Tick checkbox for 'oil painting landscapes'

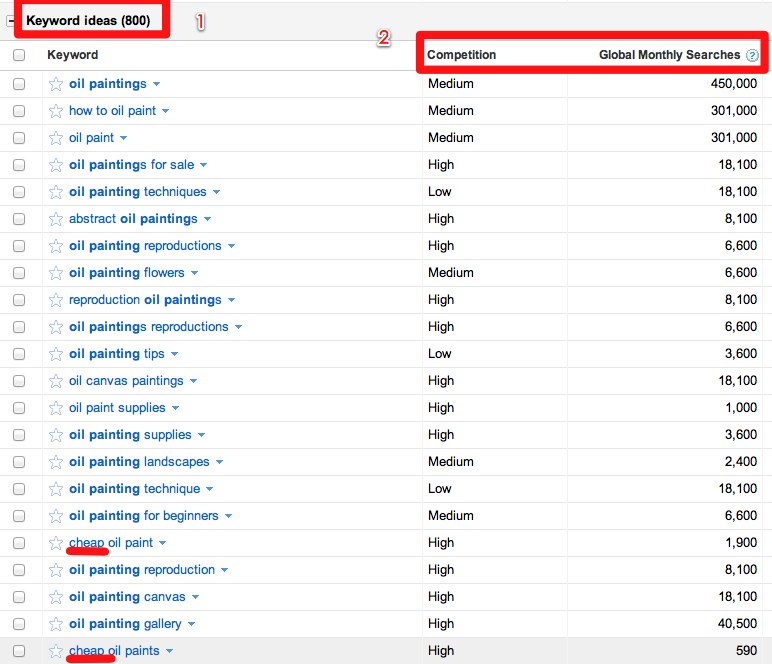pos(19,462)
